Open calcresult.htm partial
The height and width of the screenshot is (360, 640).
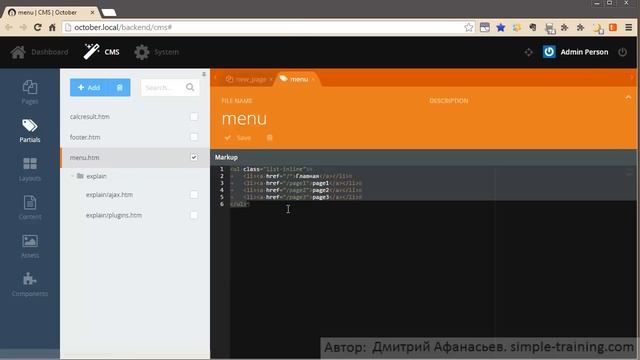89,117
